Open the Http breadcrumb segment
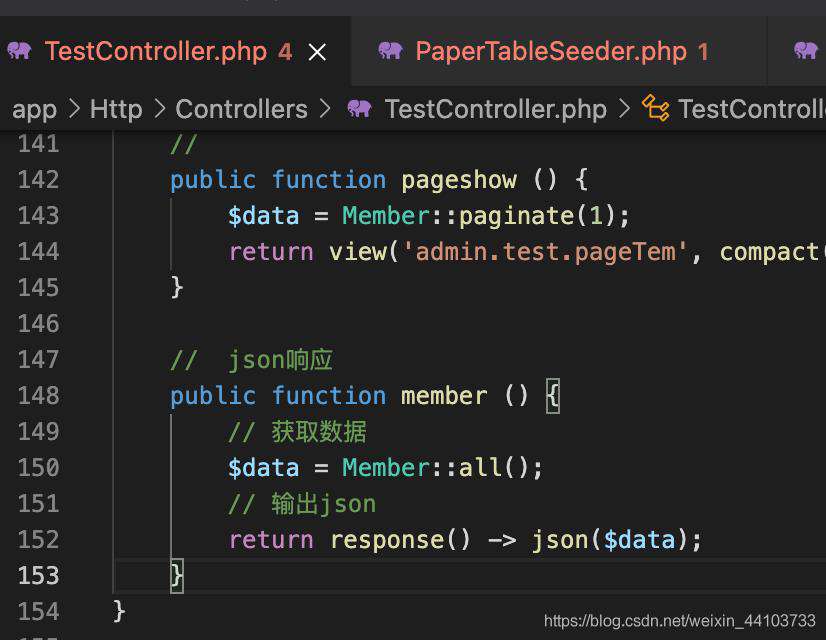Viewport: 826px width, 640px height. 116,109
